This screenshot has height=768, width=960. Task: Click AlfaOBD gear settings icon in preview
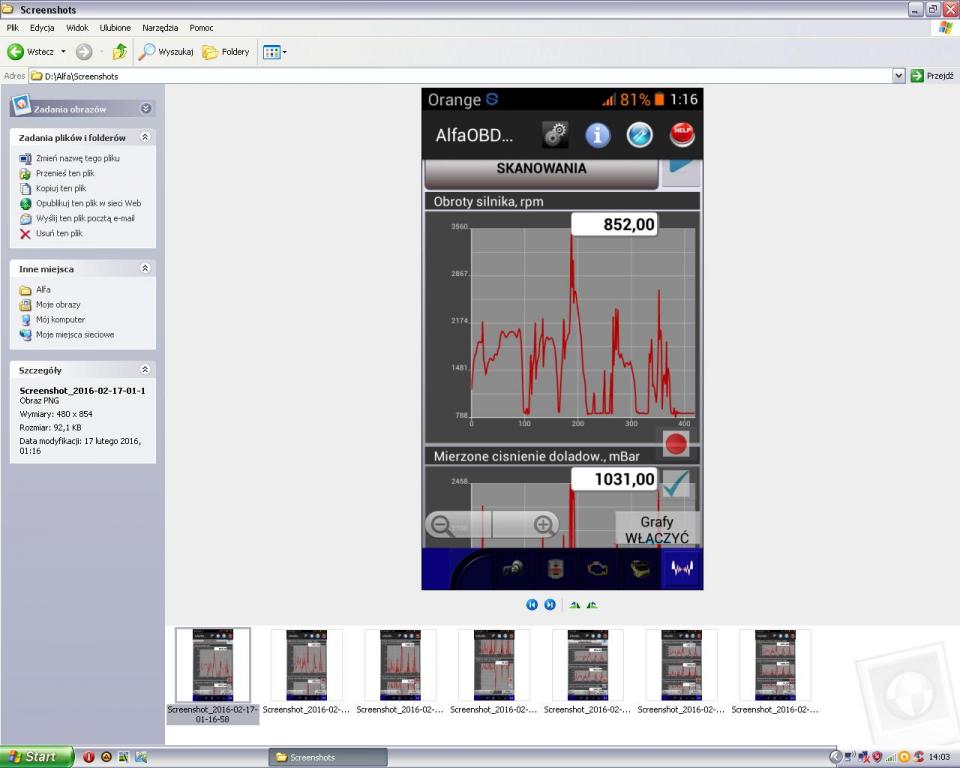tap(555, 135)
